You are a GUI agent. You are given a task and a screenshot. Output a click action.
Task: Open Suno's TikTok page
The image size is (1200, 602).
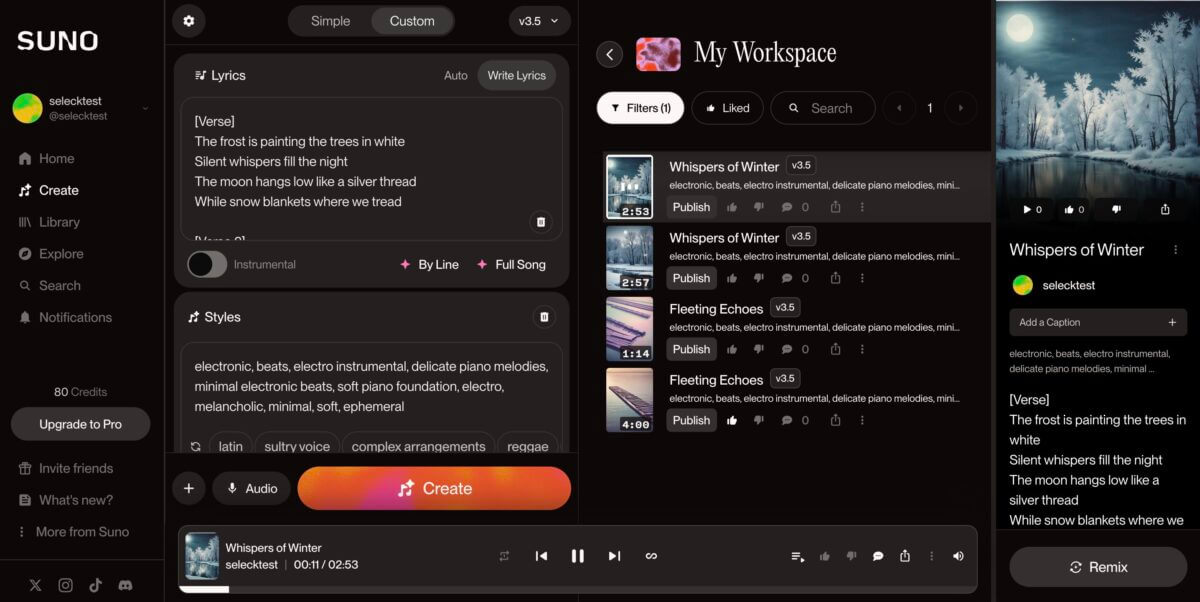(95, 585)
